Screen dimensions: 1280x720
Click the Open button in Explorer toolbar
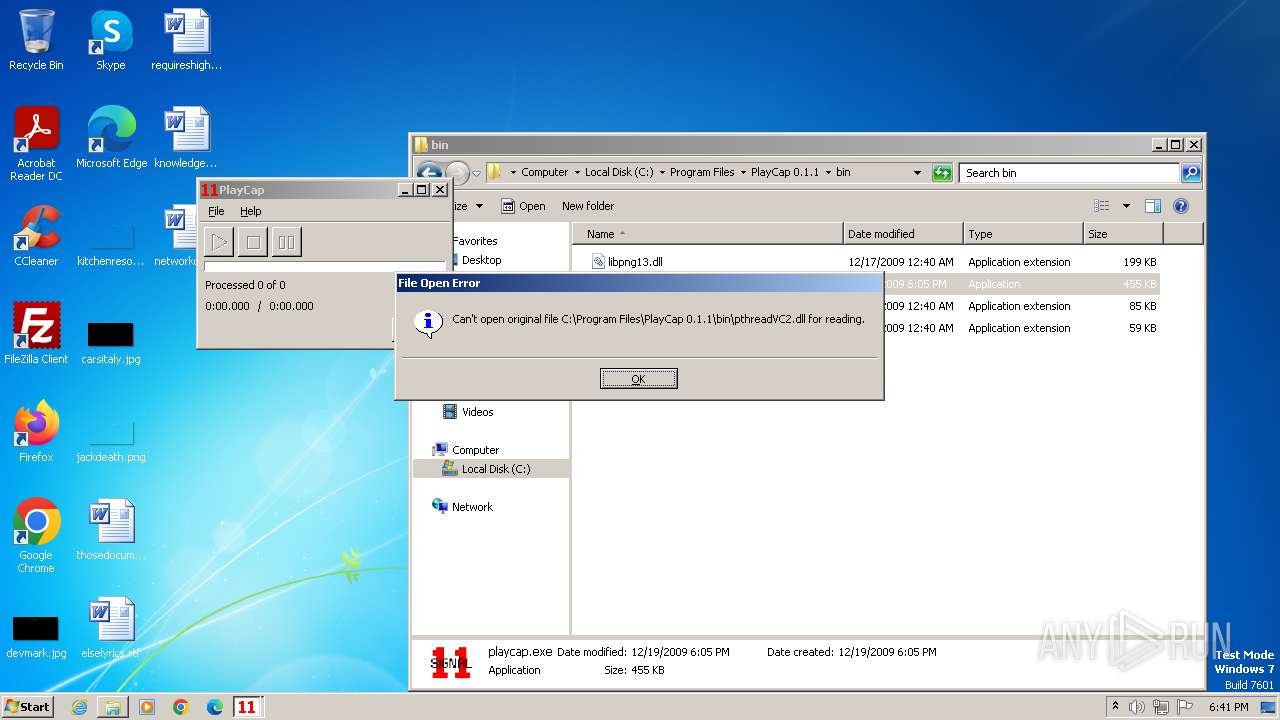[524, 206]
